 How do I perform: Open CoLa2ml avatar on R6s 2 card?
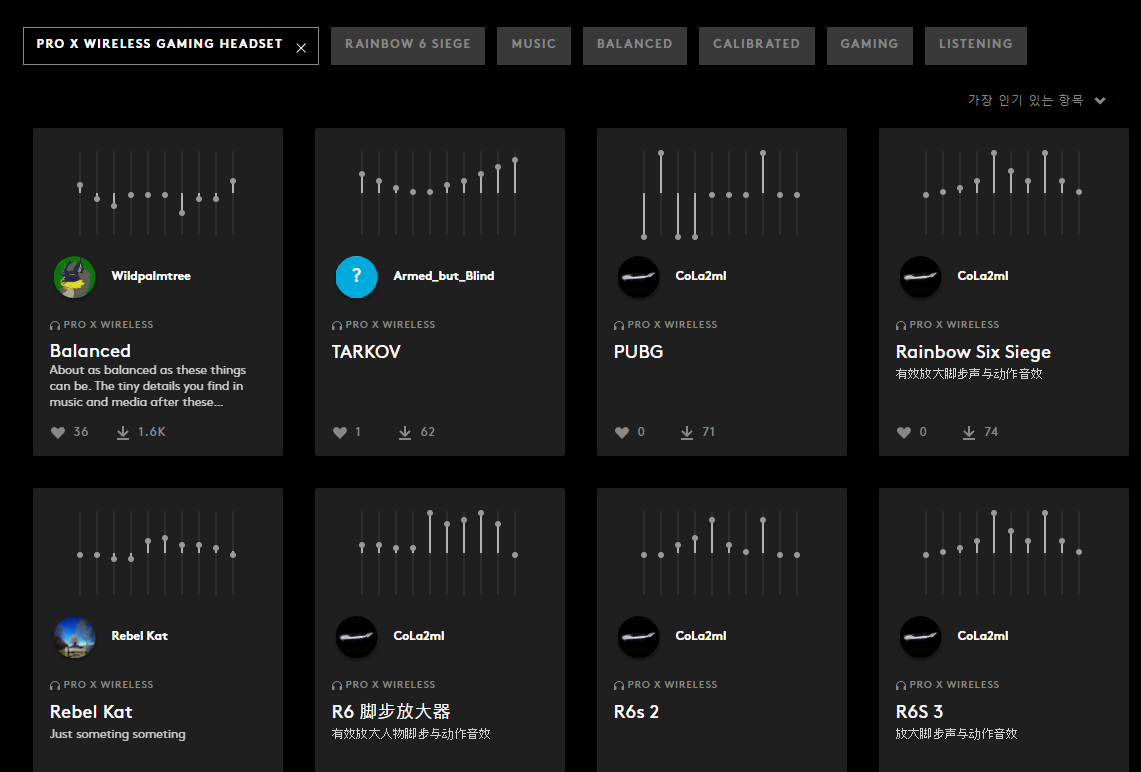point(638,637)
